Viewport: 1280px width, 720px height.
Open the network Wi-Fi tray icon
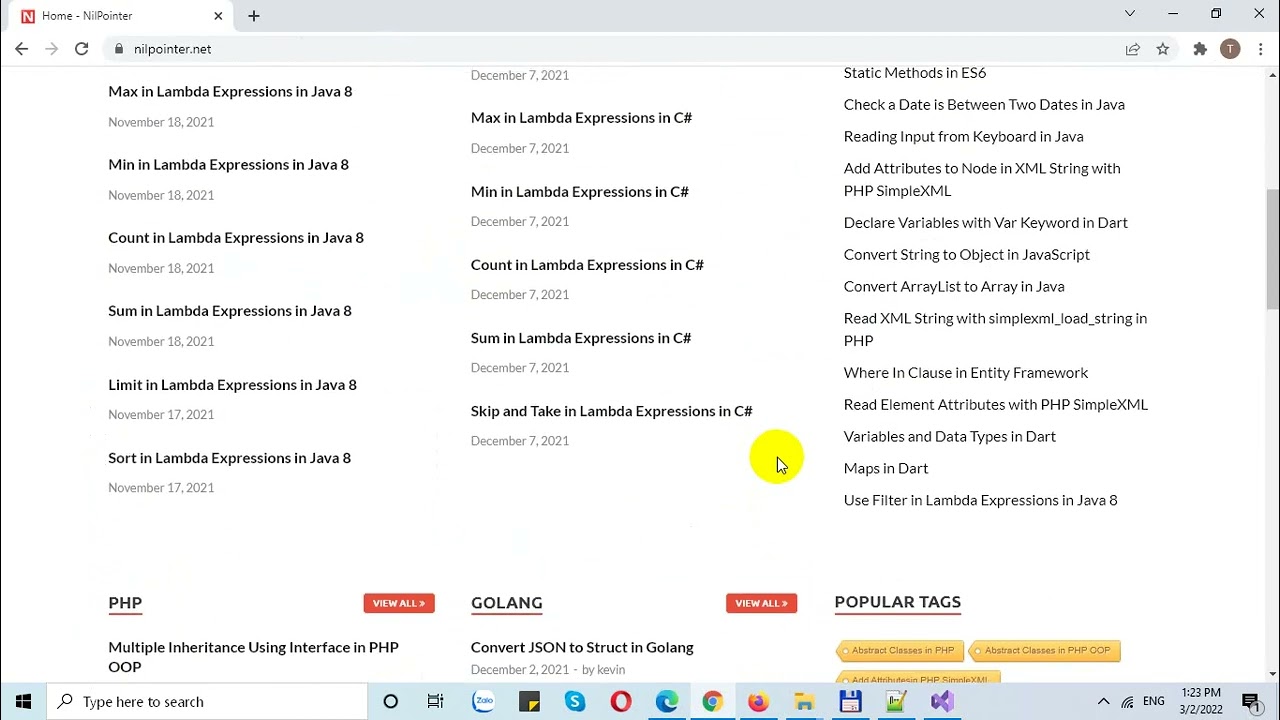[1128, 701]
